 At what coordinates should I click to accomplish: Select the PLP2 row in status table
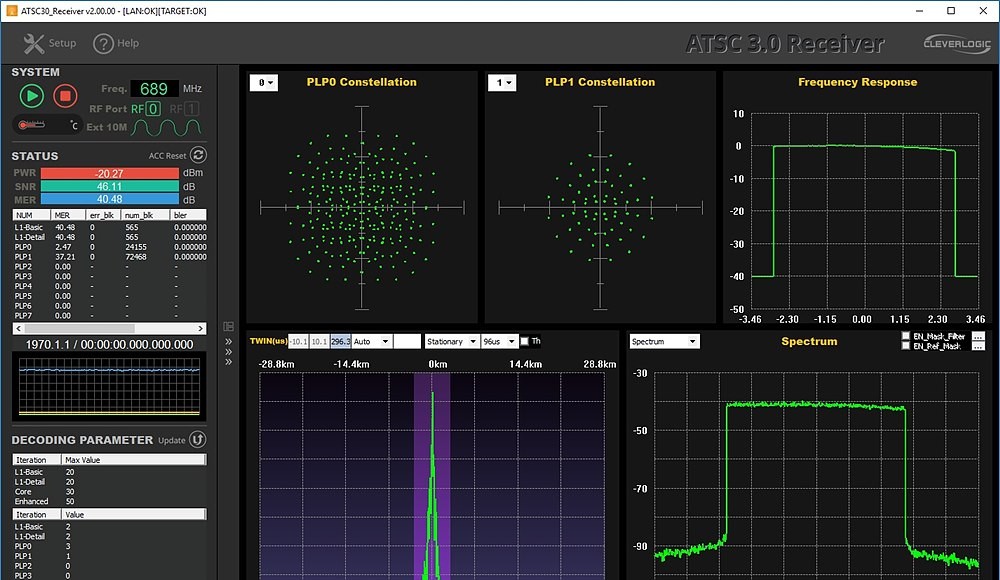110,267
